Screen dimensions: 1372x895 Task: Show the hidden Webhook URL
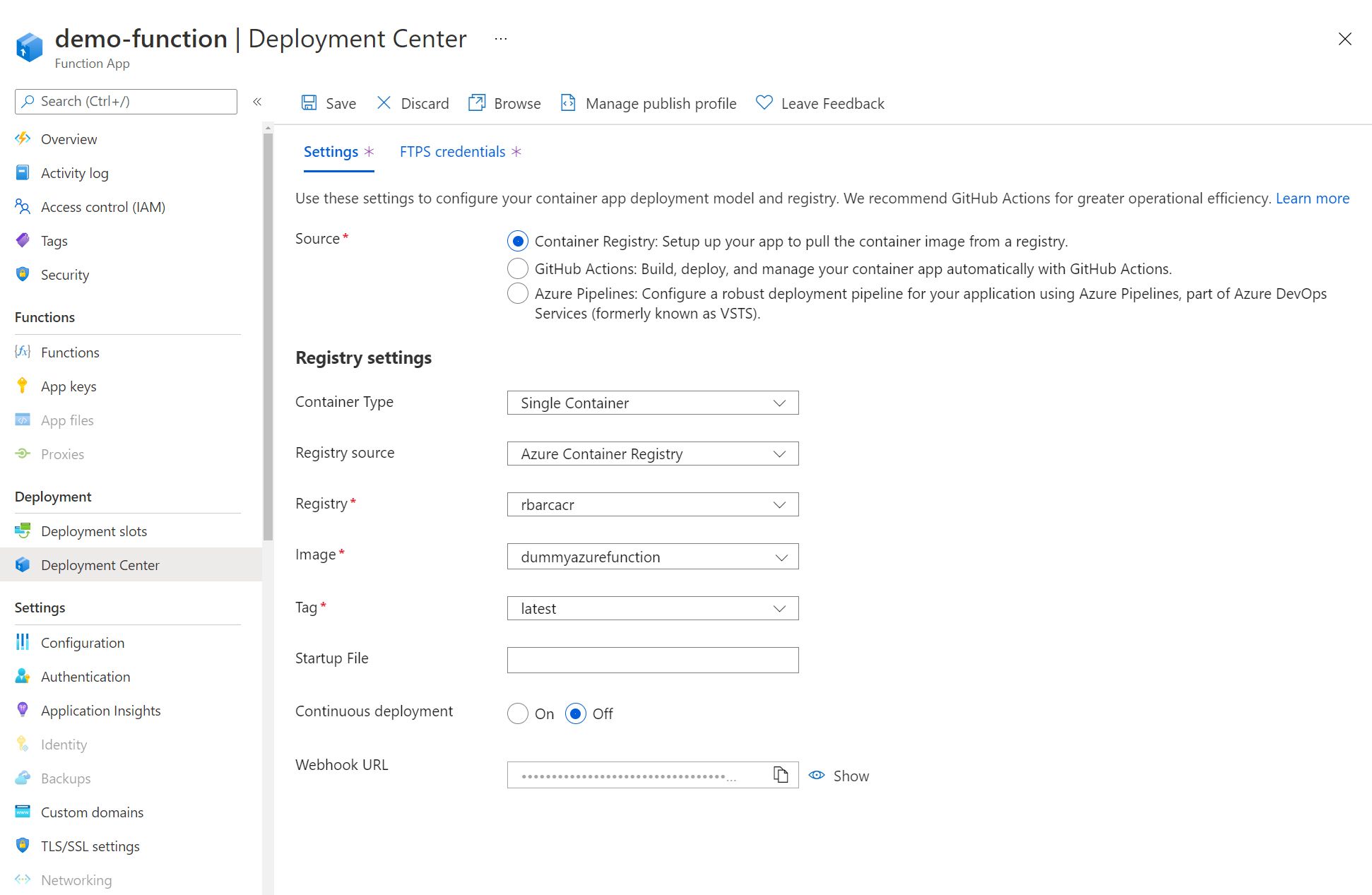839,775
